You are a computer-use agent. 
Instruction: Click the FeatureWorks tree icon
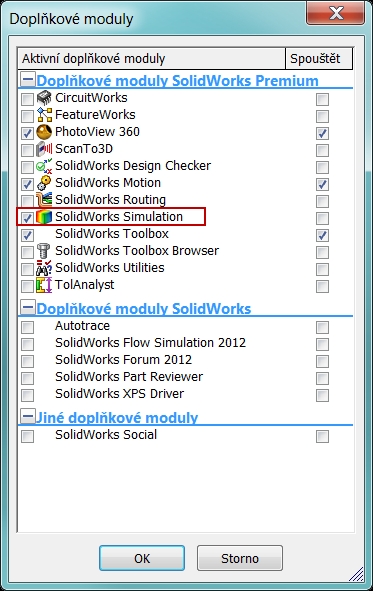pos(44,115)
